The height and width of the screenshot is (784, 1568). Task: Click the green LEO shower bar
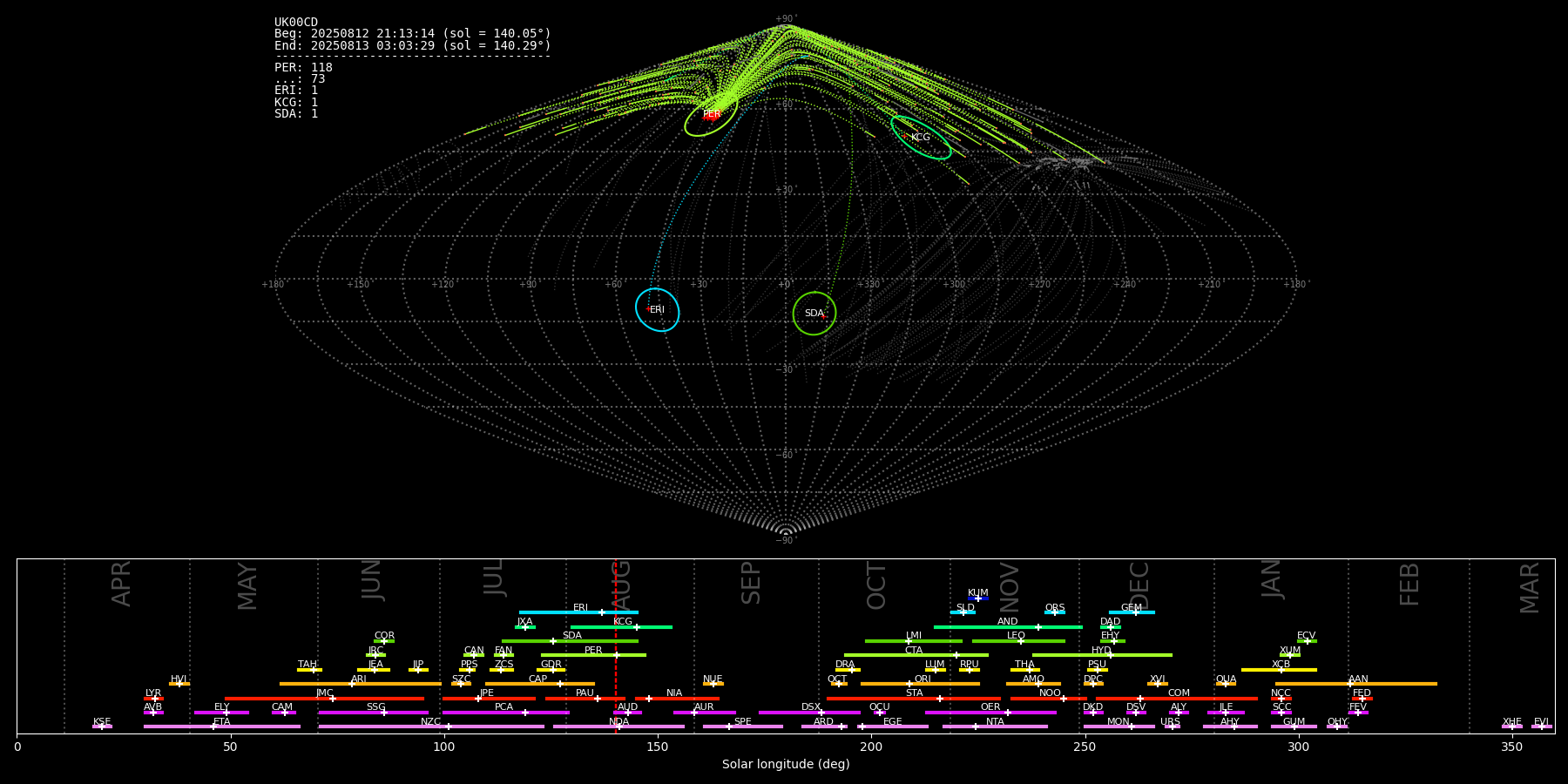coord(1018,641)
